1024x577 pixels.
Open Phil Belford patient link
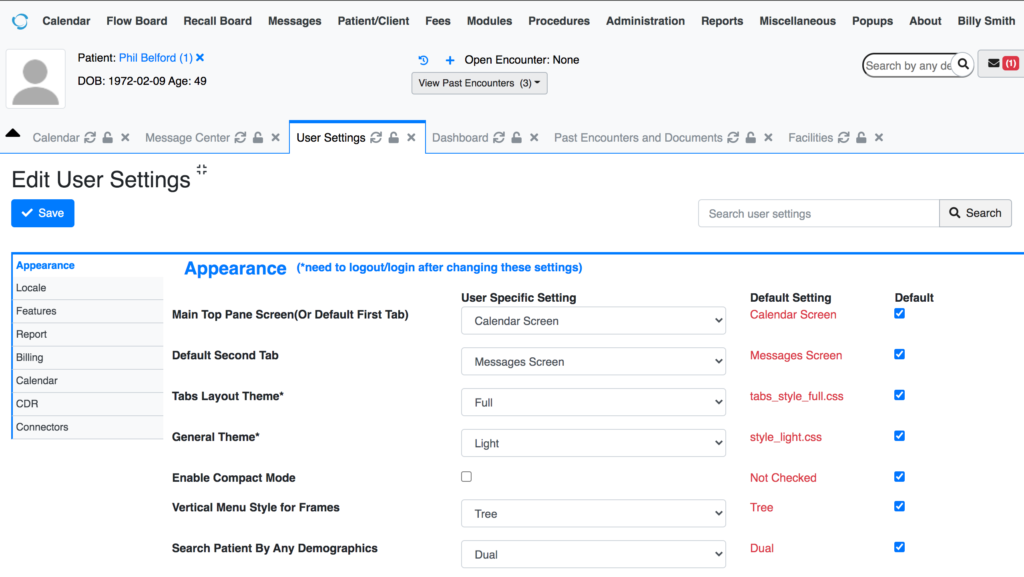[x=155, y=57]
